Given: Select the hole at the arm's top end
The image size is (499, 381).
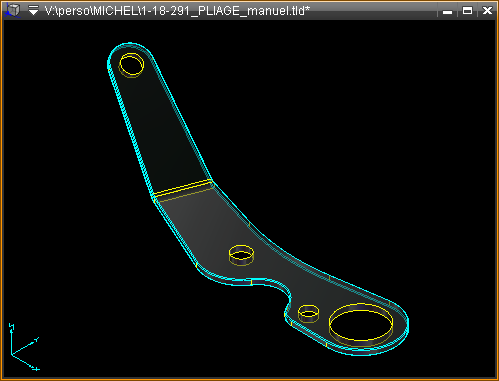Looking at the screenshot, I should pyautogui.click(x=131, y=65).
